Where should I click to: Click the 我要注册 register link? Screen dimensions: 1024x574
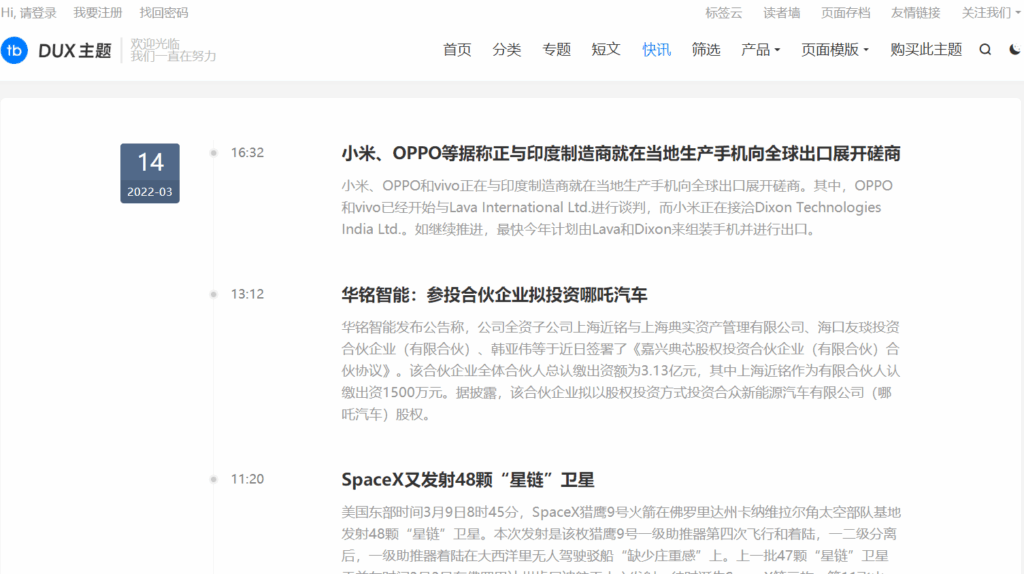pyautogui.click(x=97, y=12)
